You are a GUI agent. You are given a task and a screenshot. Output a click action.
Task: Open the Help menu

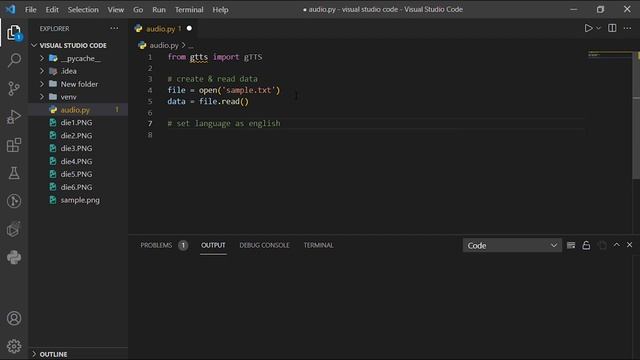[220, 9]
